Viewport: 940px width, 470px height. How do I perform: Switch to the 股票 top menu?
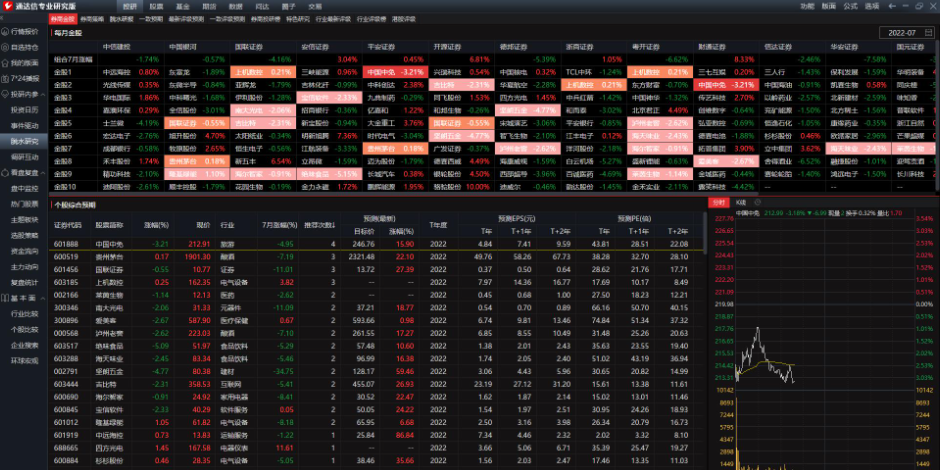pyautogui.click(x=155, y=6)
